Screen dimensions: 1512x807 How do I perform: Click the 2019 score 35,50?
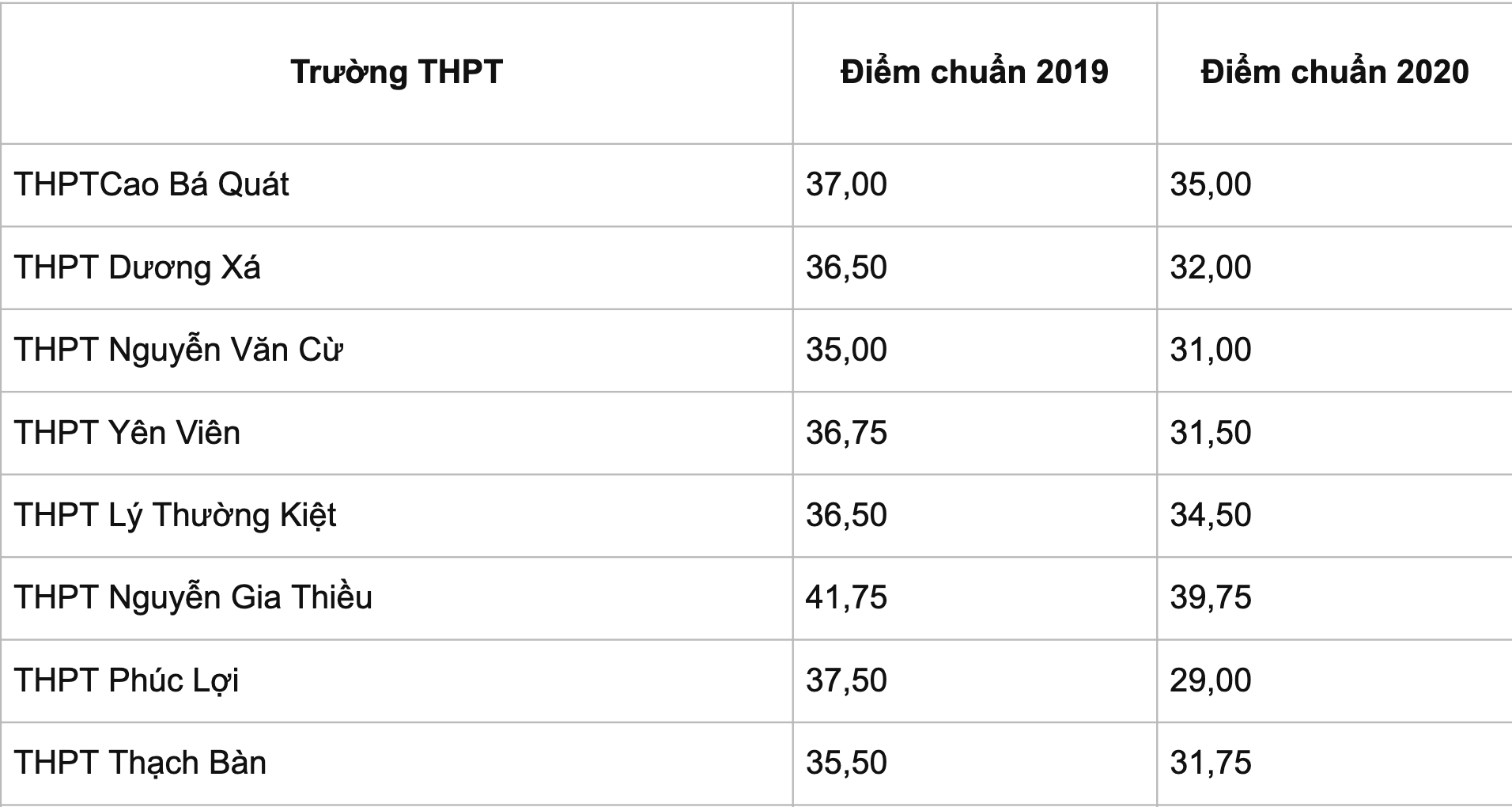pyautogui.click(x=846, y=763)
